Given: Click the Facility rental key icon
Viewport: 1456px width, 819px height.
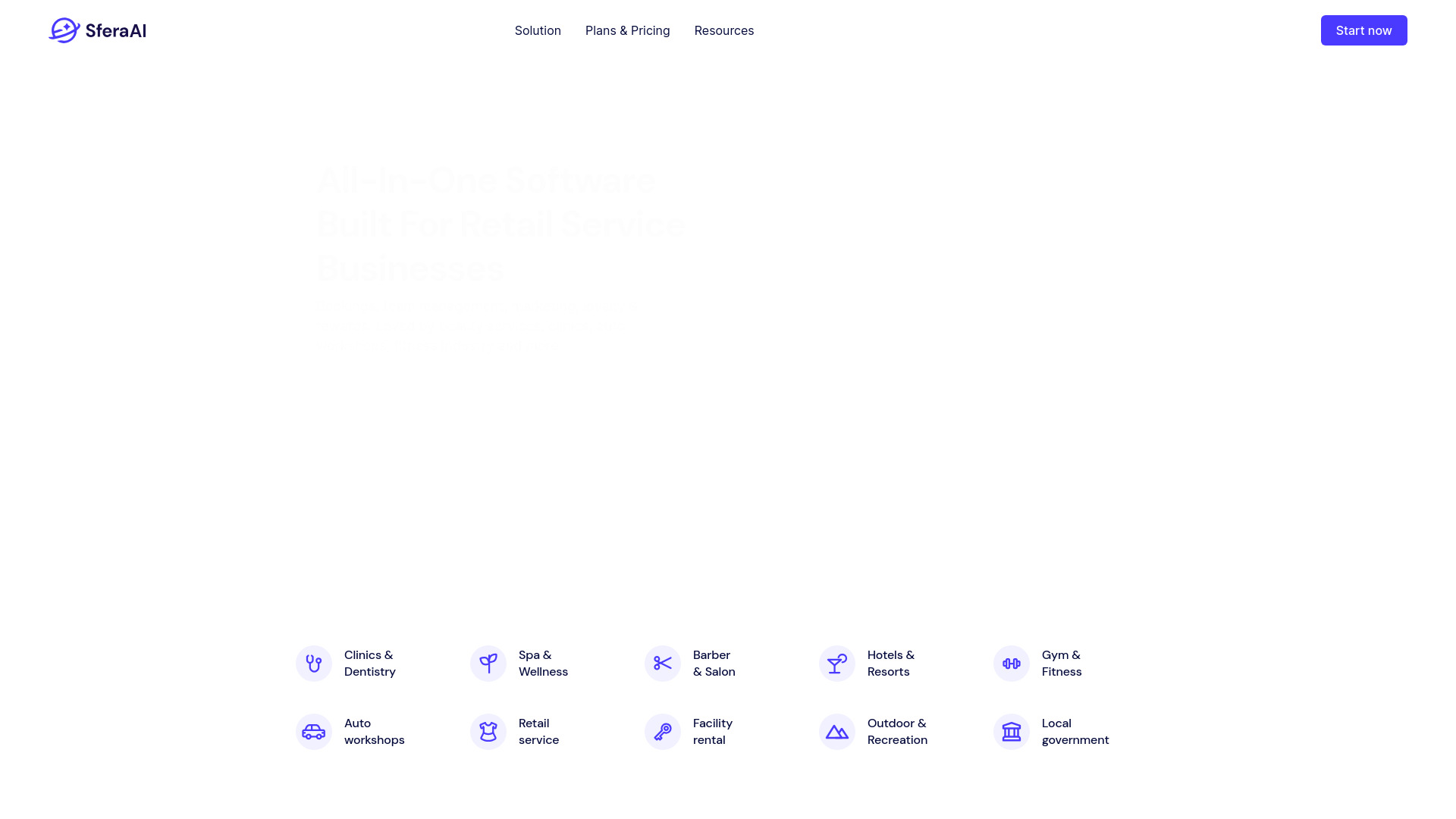Looking at the screenshot, I should tap(663, 731).
